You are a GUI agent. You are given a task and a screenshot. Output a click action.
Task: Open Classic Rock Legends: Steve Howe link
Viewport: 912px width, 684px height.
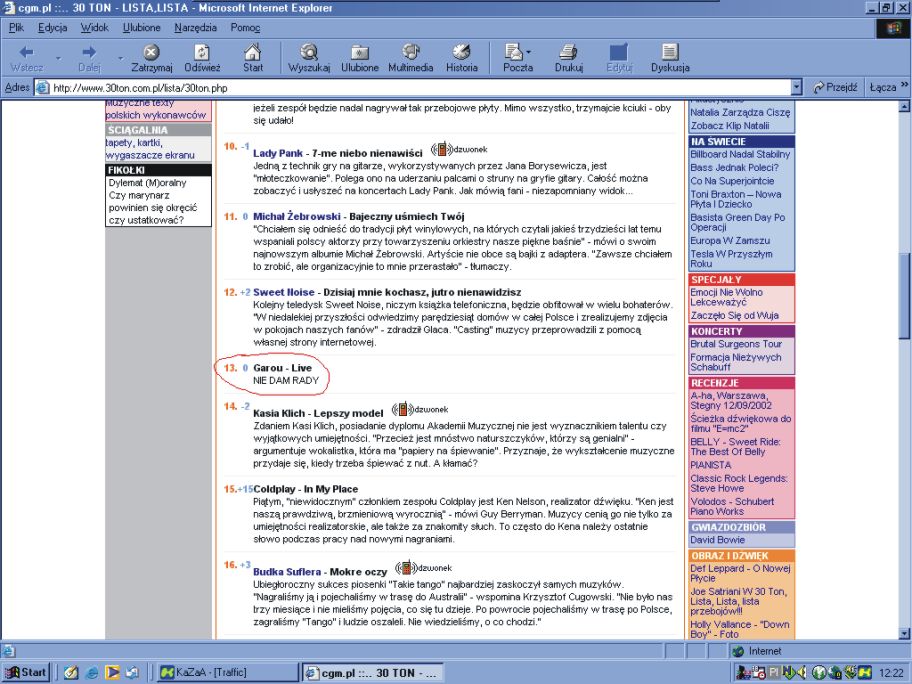click(x=739, y=483)
